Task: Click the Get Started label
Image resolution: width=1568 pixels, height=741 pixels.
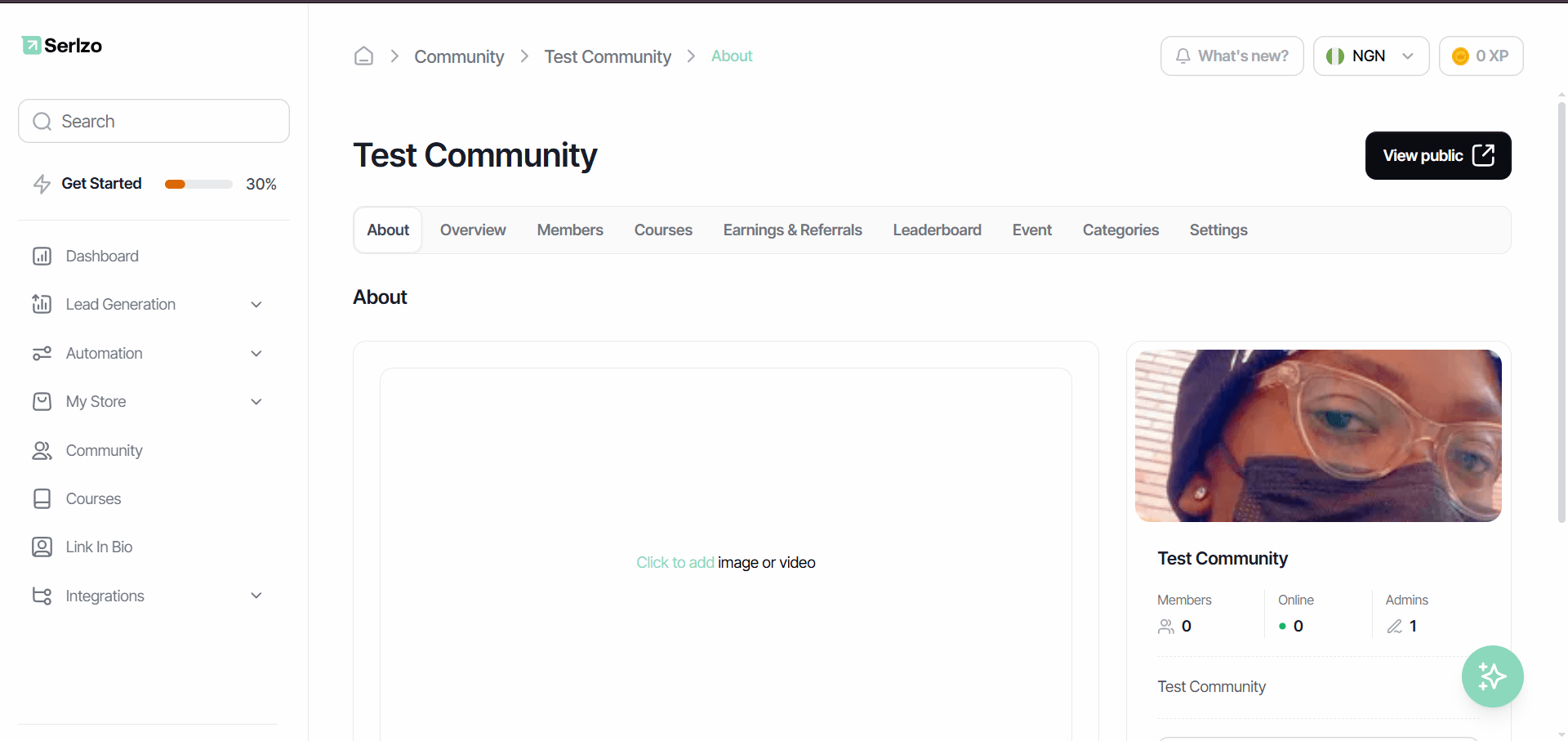Action: point(101,184)
